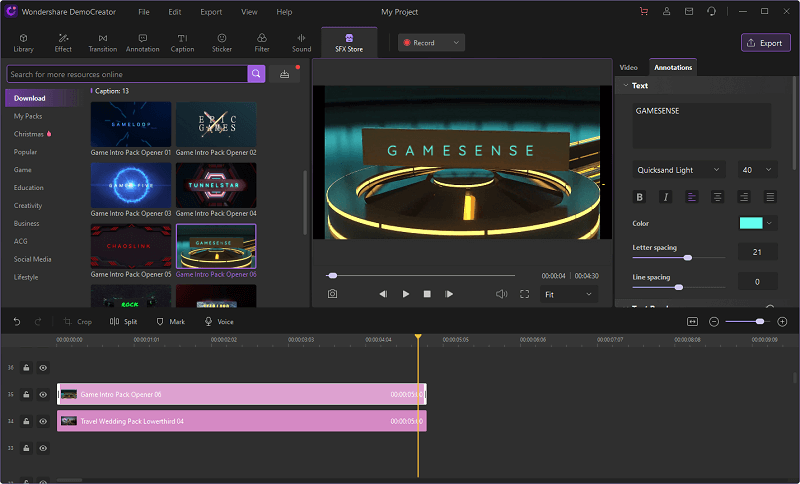Select the Split tool in timeline toolbar
Image resolution: width=800 pixels, height=484 pixels.
tap(124, 322)
